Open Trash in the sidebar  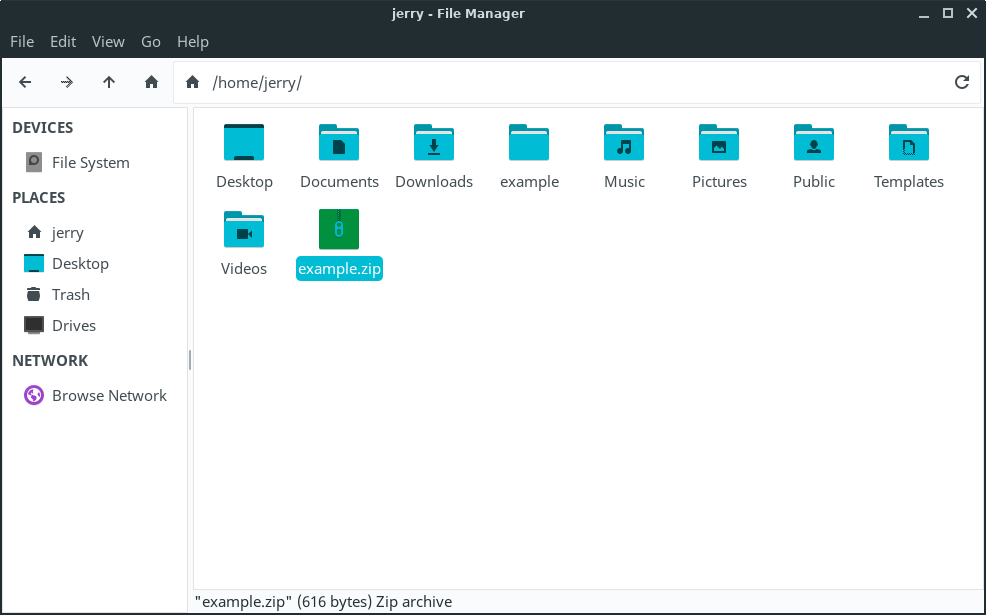coord(70,294)
